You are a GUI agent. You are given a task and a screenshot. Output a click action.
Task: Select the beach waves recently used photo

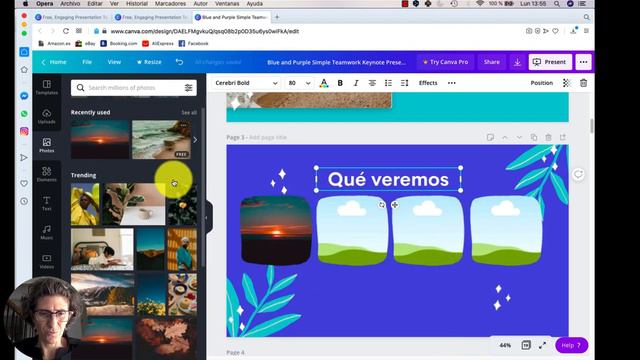pyautogui.click(x=161, y=139)
